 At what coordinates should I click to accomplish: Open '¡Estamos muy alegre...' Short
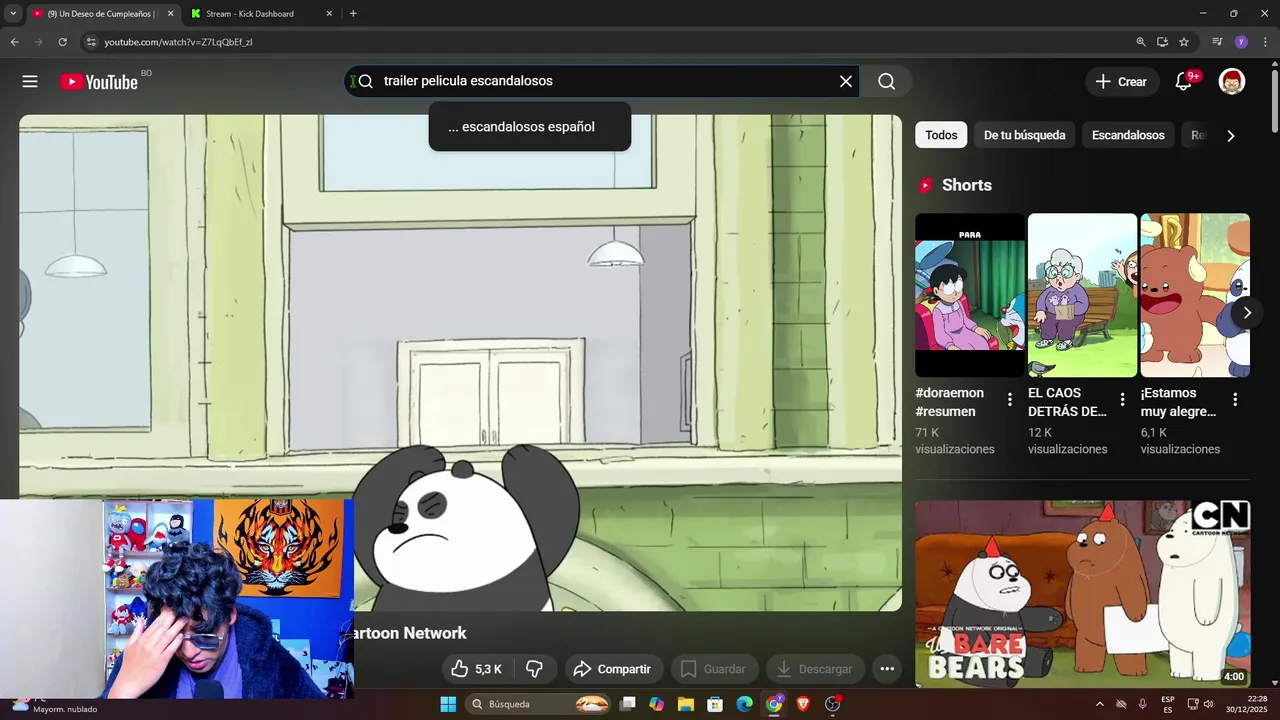1195,295
